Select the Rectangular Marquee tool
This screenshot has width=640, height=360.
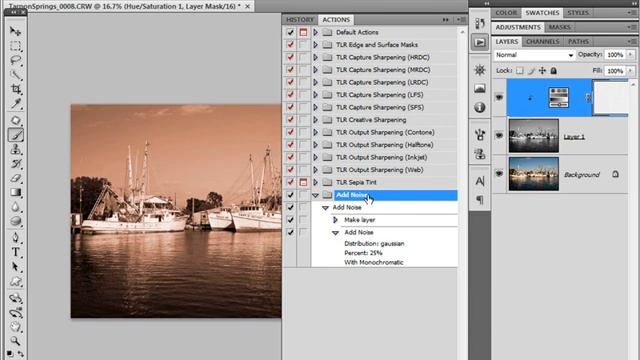(16, 46)
